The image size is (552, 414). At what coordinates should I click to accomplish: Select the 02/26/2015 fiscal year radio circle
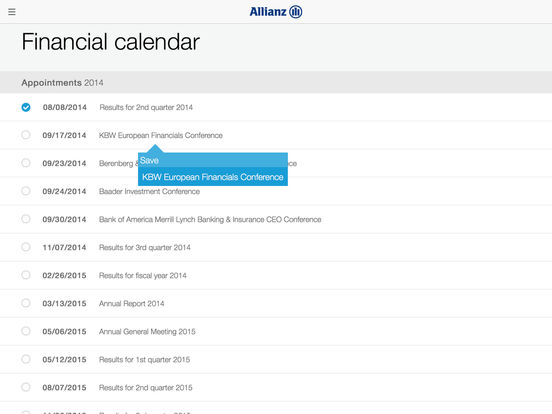[x=26, y=275]
